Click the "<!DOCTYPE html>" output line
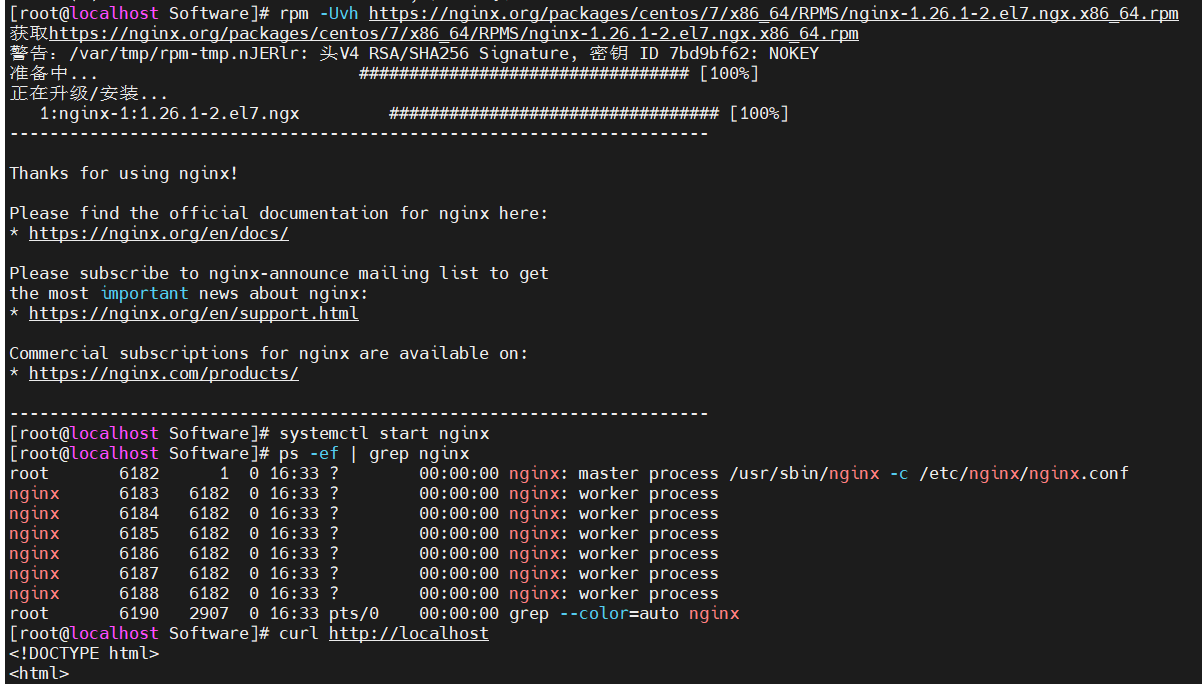 pos(84,654)
